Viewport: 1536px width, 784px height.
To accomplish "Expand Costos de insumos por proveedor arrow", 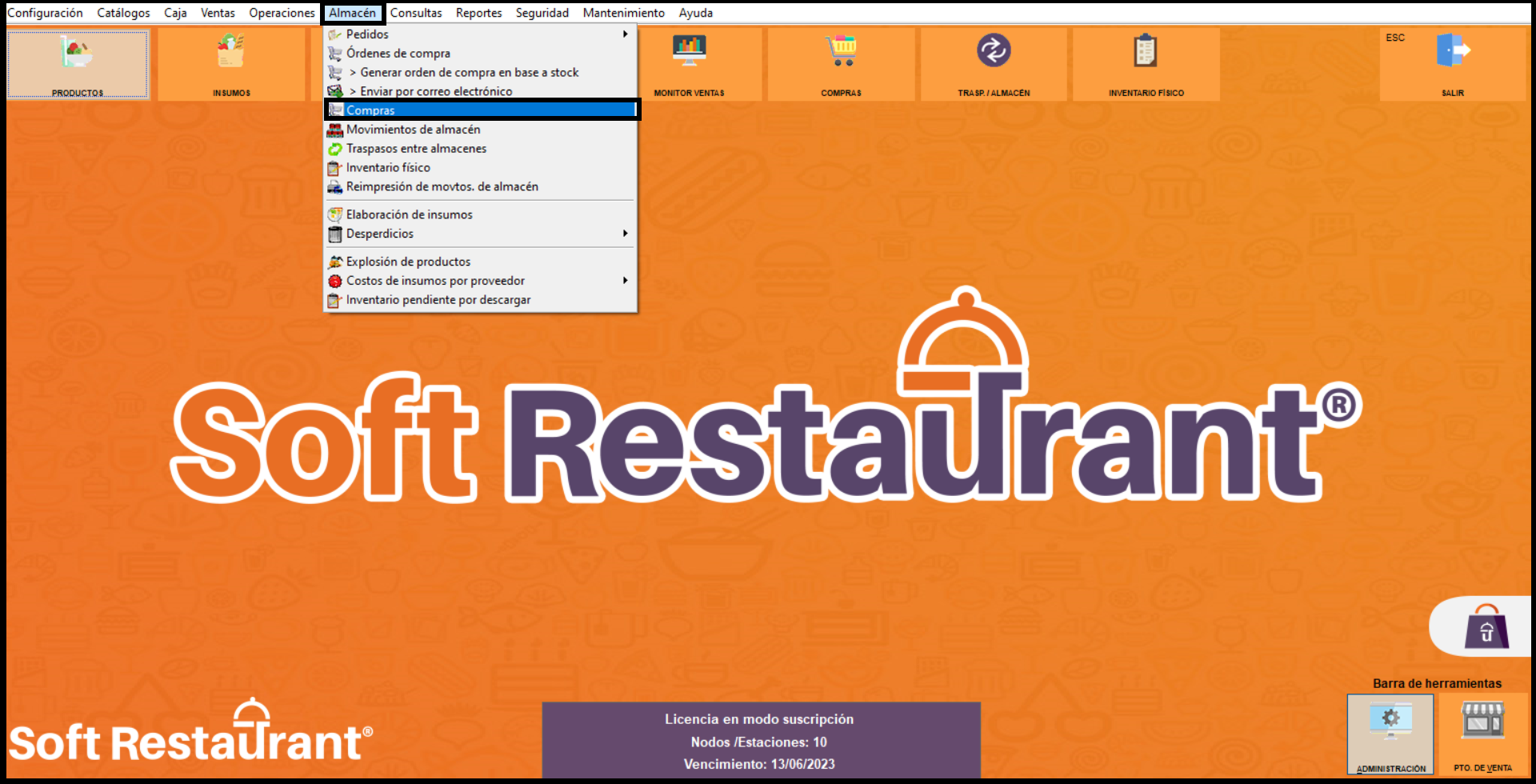I will (626, 280).
